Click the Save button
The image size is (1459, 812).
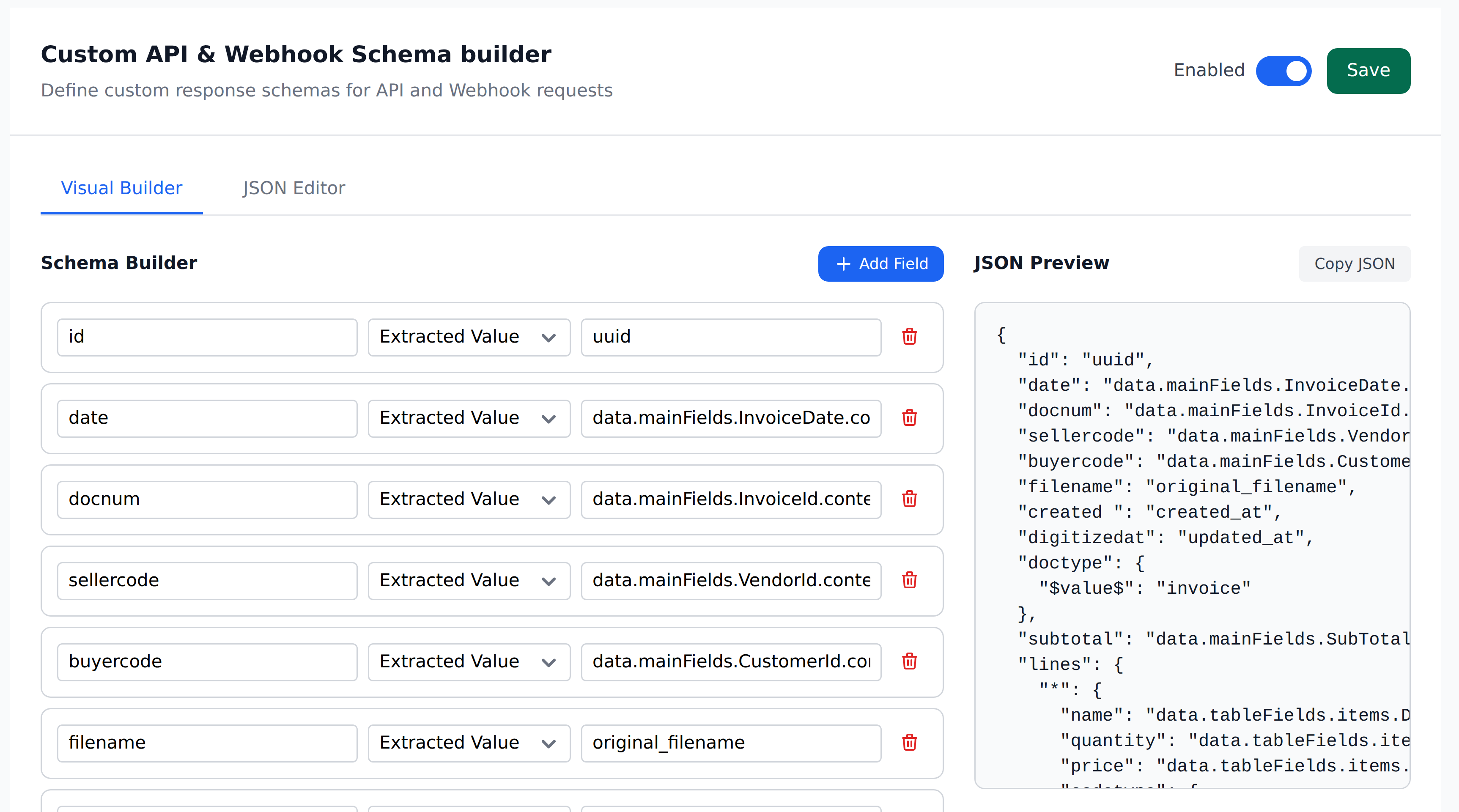(1368, 71)
